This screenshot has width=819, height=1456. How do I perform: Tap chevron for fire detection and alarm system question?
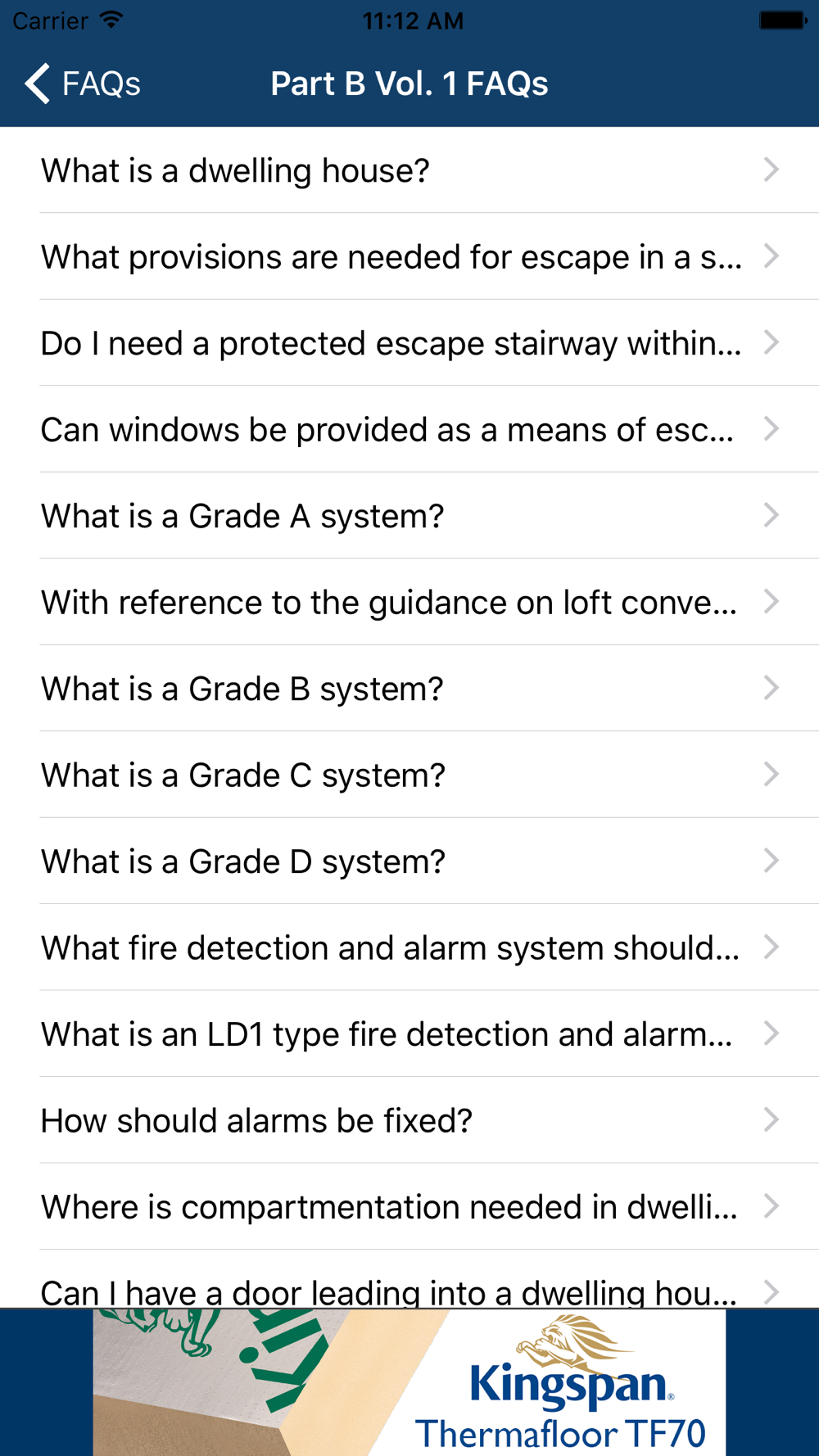771,947
